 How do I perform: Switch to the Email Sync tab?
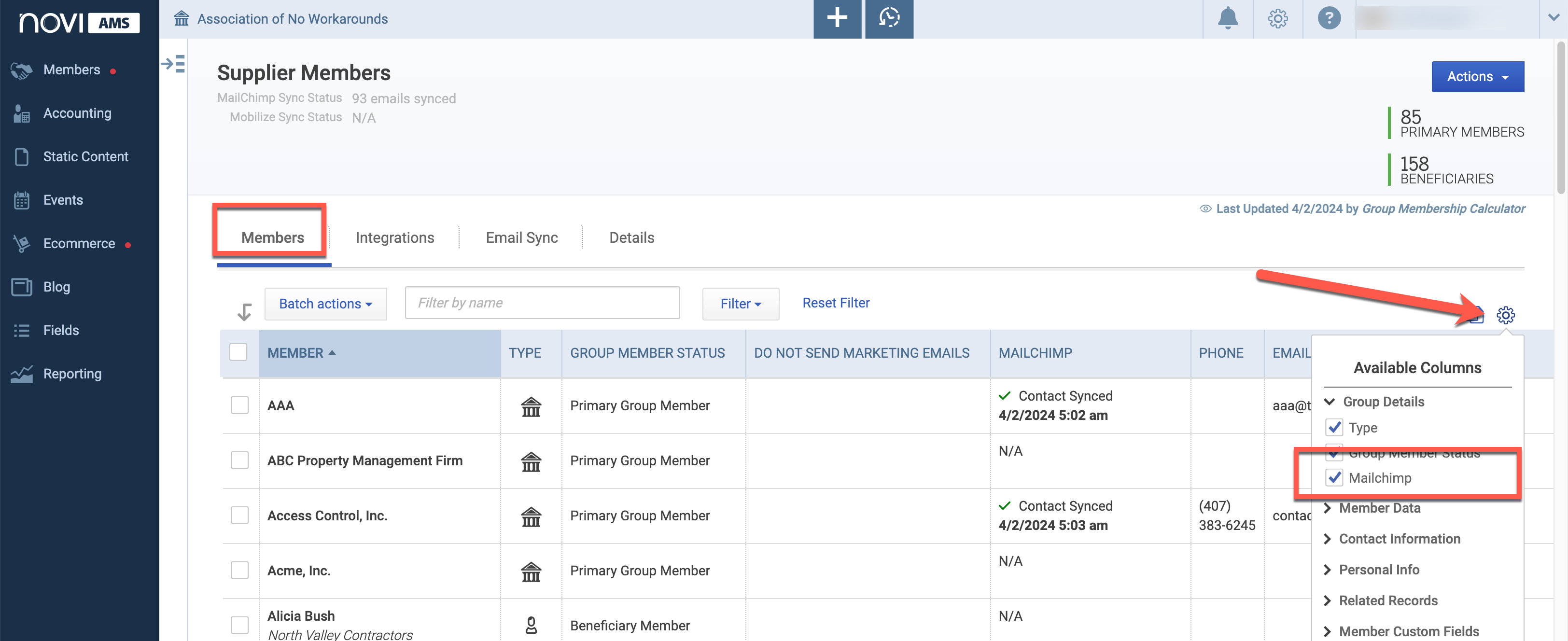click(x=522, y=237)
